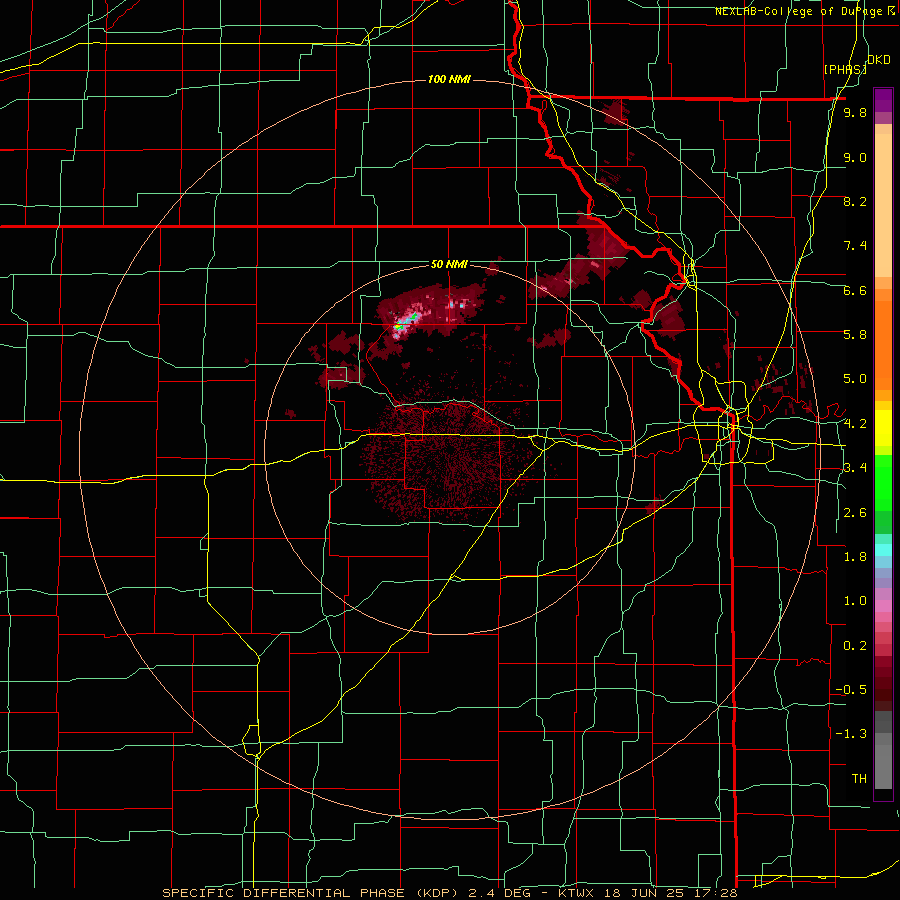This screenshot has width=900, height=900.
Task: Click the 1.0 value on color scale
Action: (855, 601)
